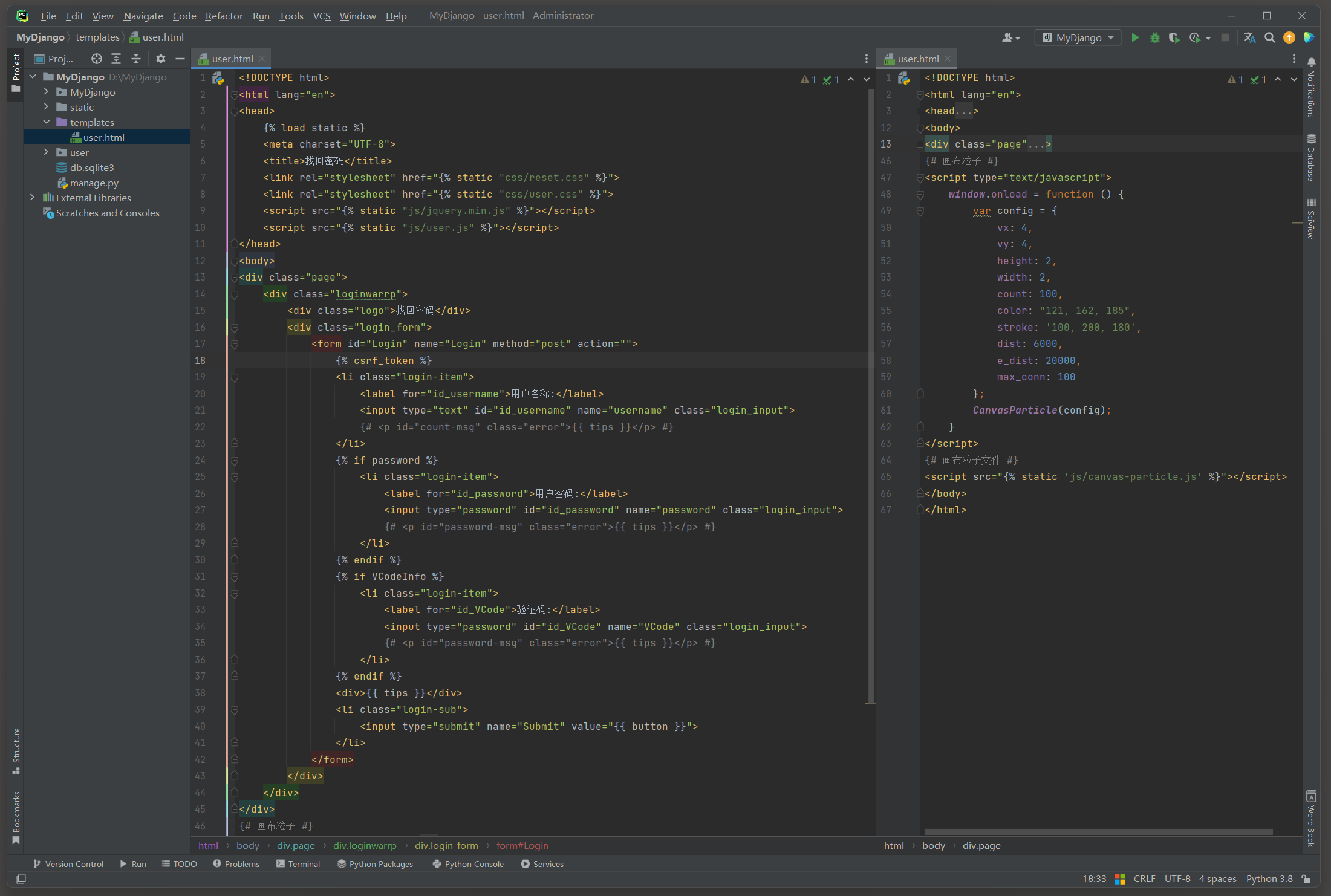Viewport: 1331px width, 896px height.
Task: Open Version Control tool window
Action: coord(68,864)
